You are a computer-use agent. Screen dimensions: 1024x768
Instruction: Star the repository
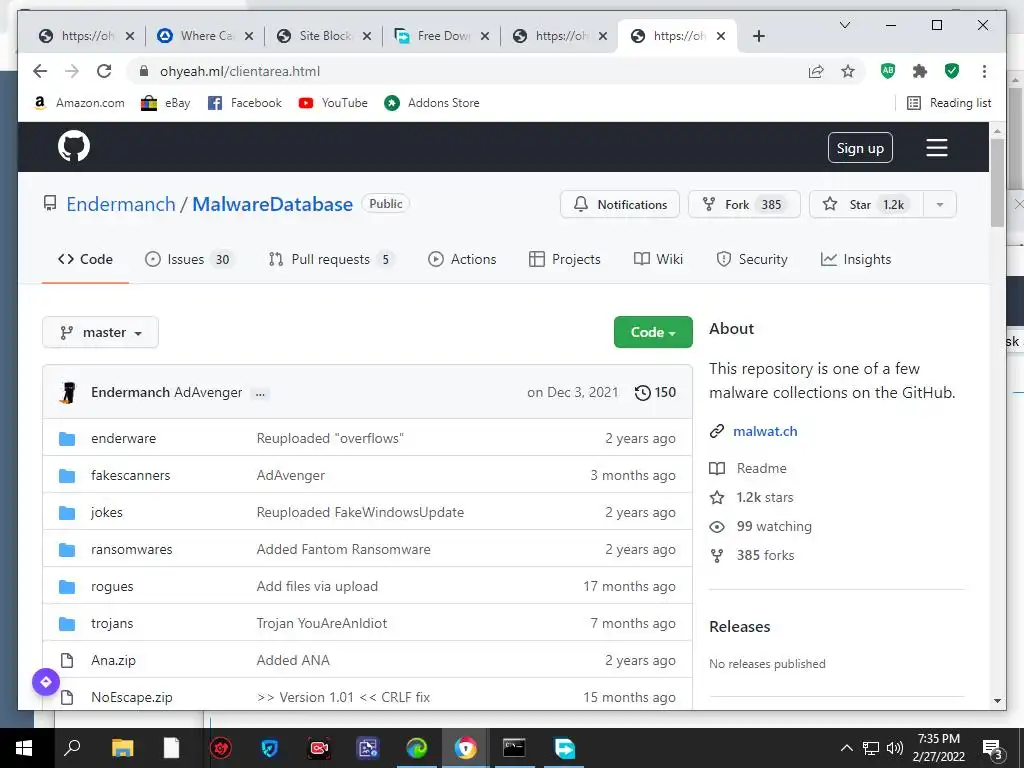866,204
